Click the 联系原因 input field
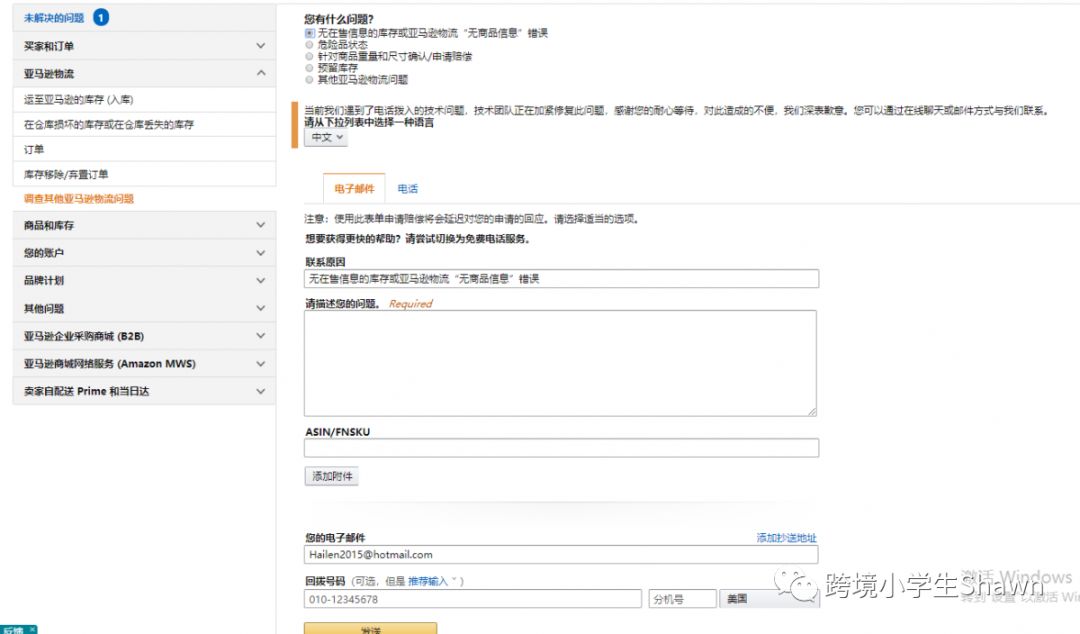 coord(561,278)
